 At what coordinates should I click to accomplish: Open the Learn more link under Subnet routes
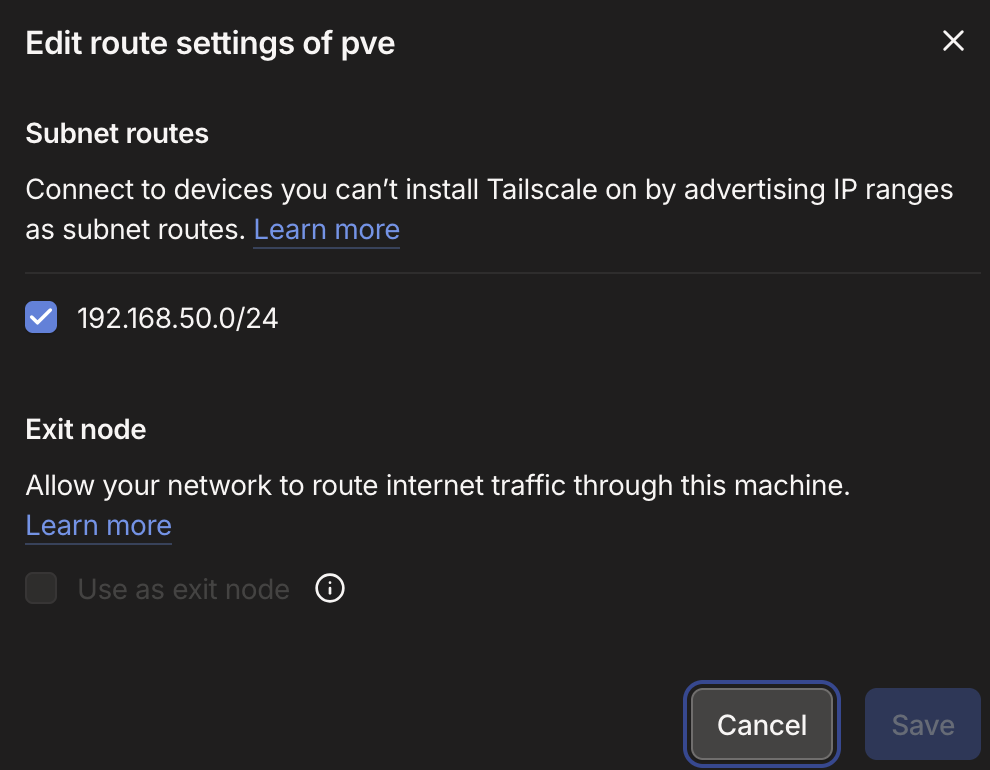point(326,229)
